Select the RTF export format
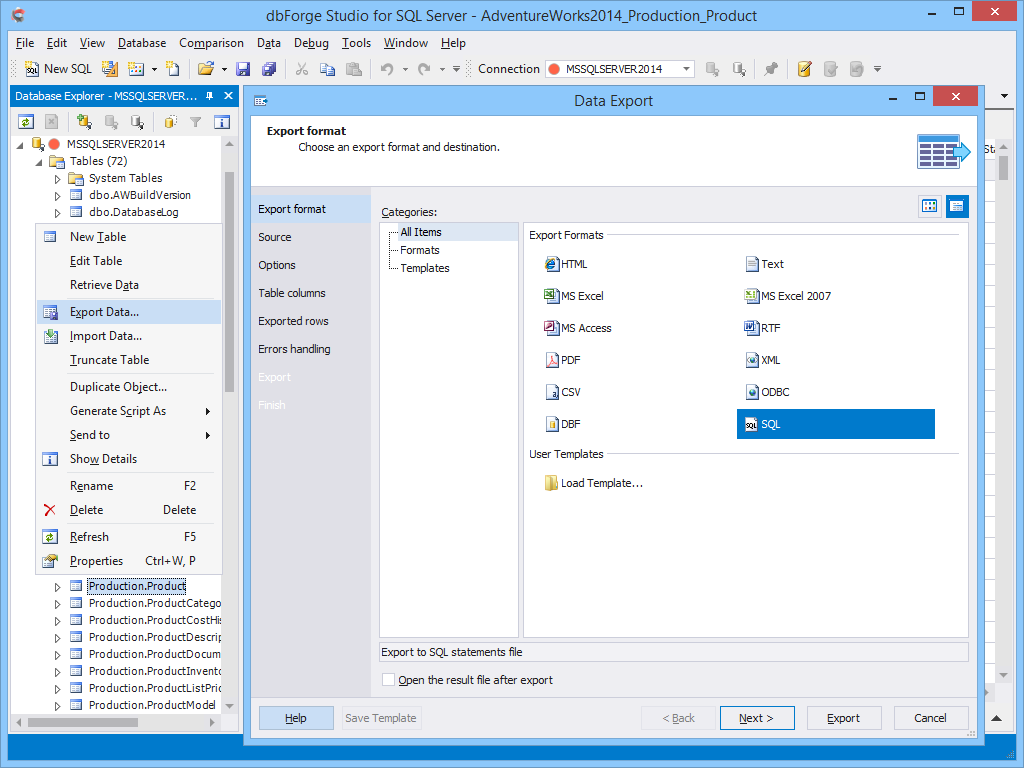Viewport: 1024px width, 768px height. [x=762, y=328]
